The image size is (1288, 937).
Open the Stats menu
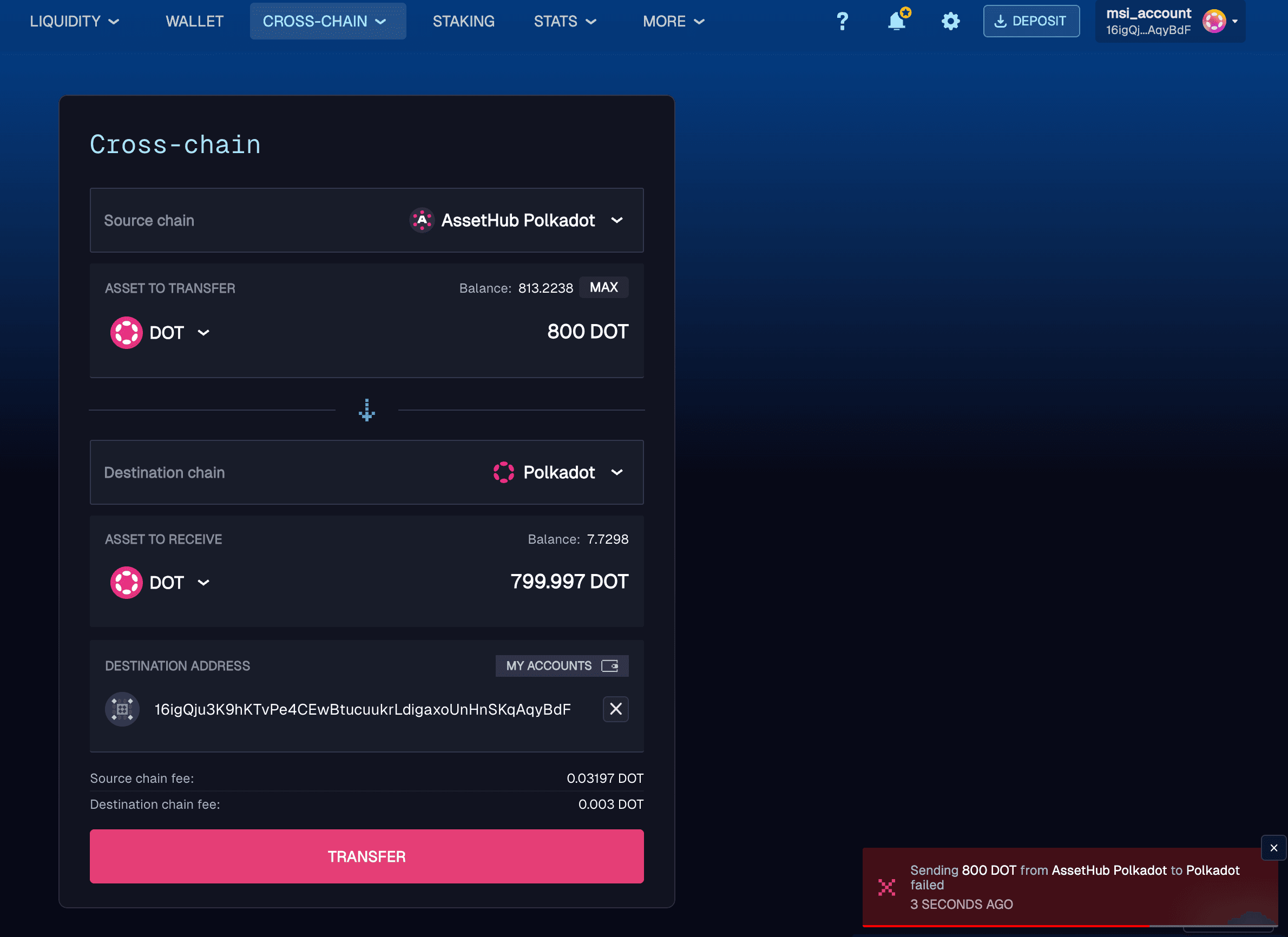tap(564, 22)
